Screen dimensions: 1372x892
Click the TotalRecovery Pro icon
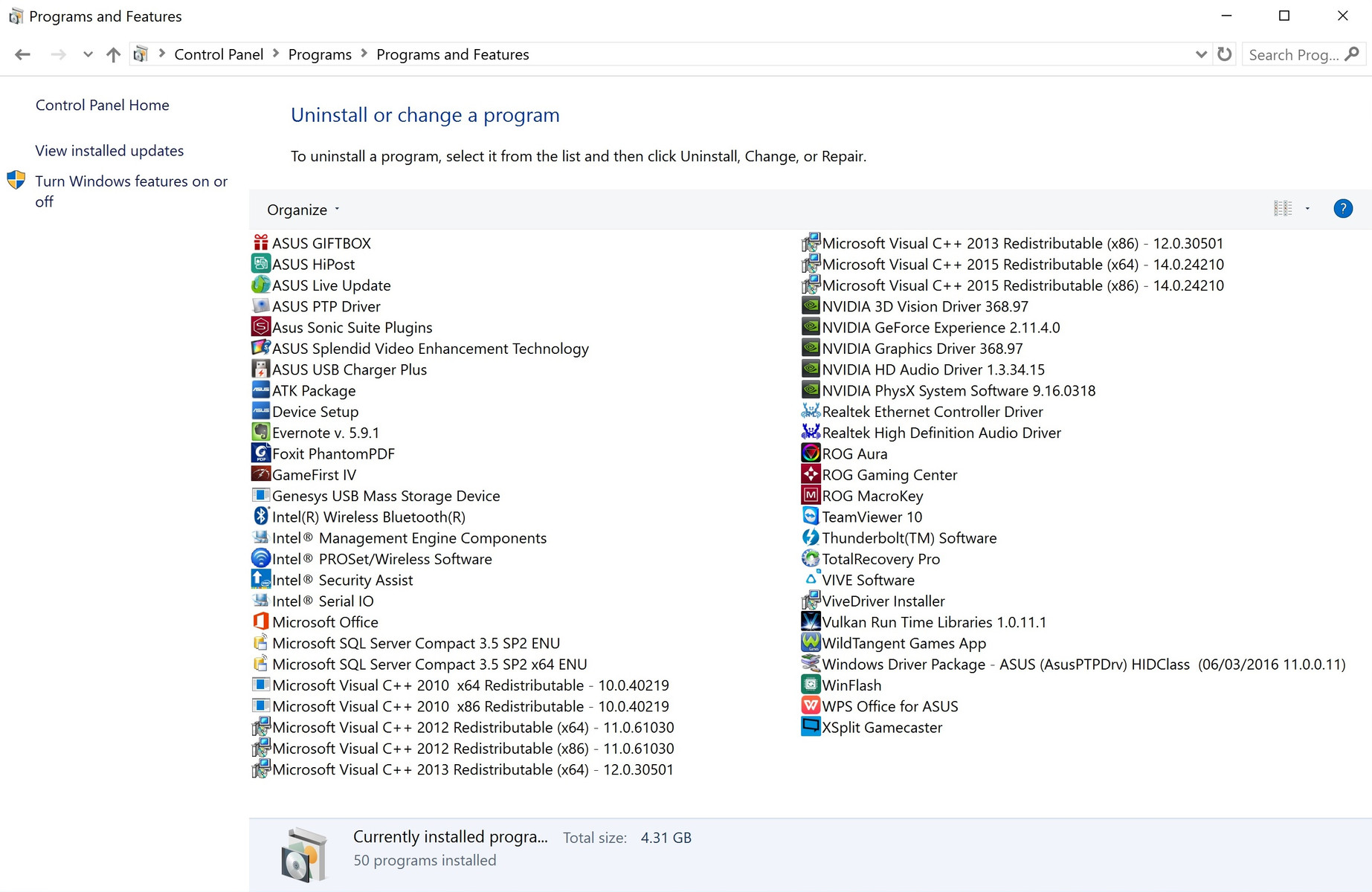click(811, 558)
